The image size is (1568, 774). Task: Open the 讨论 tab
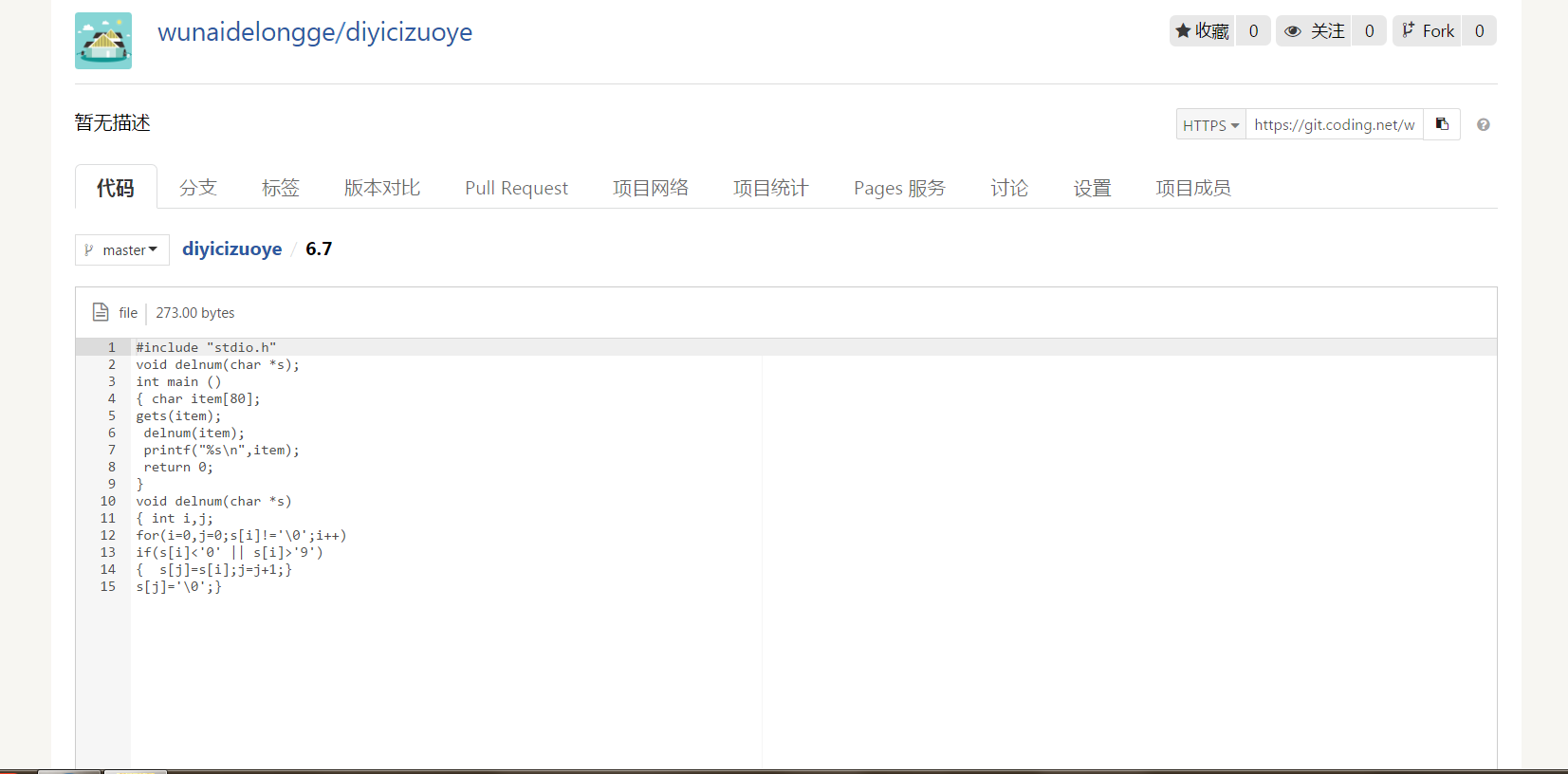[1009, 188]
